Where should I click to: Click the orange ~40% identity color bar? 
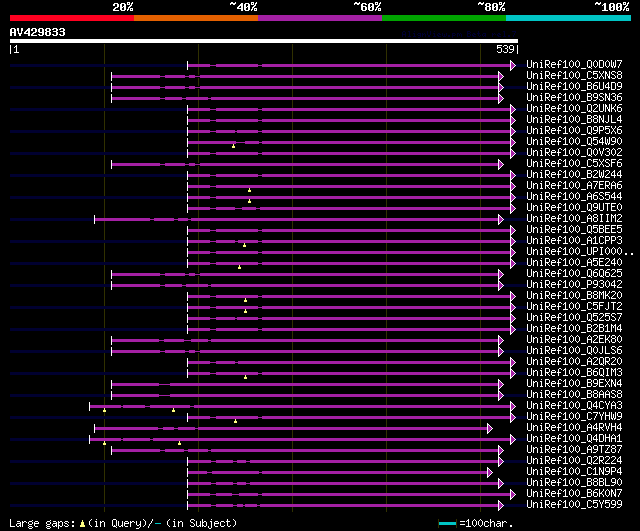196,18
